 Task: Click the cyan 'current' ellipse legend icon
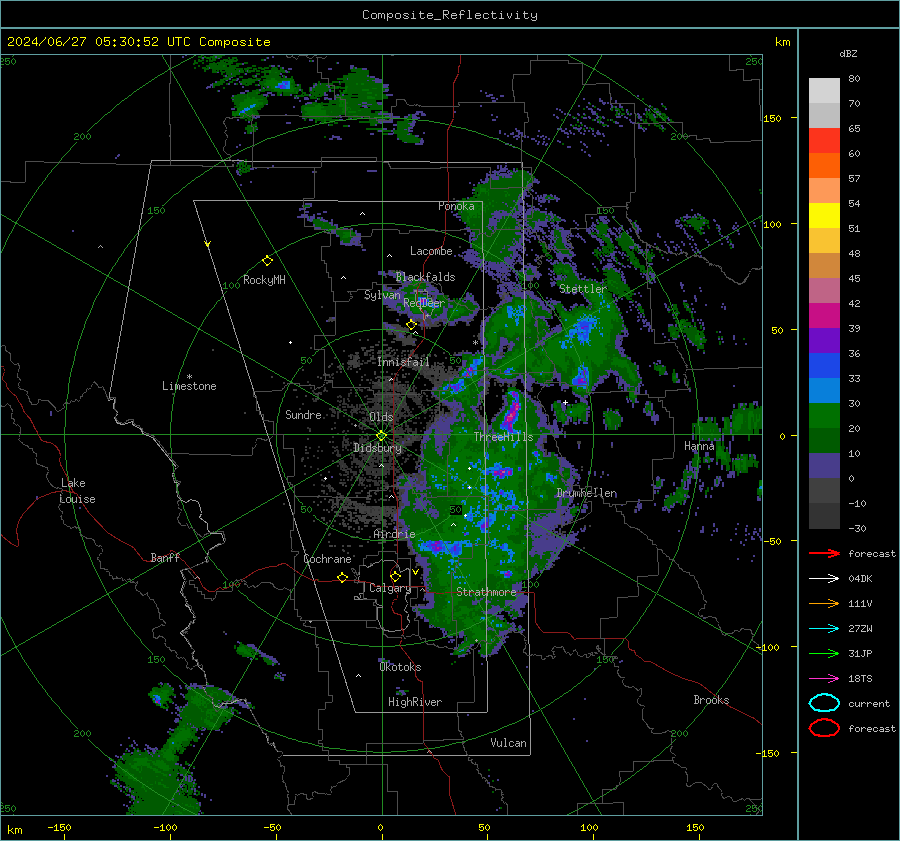coord(824,703)
